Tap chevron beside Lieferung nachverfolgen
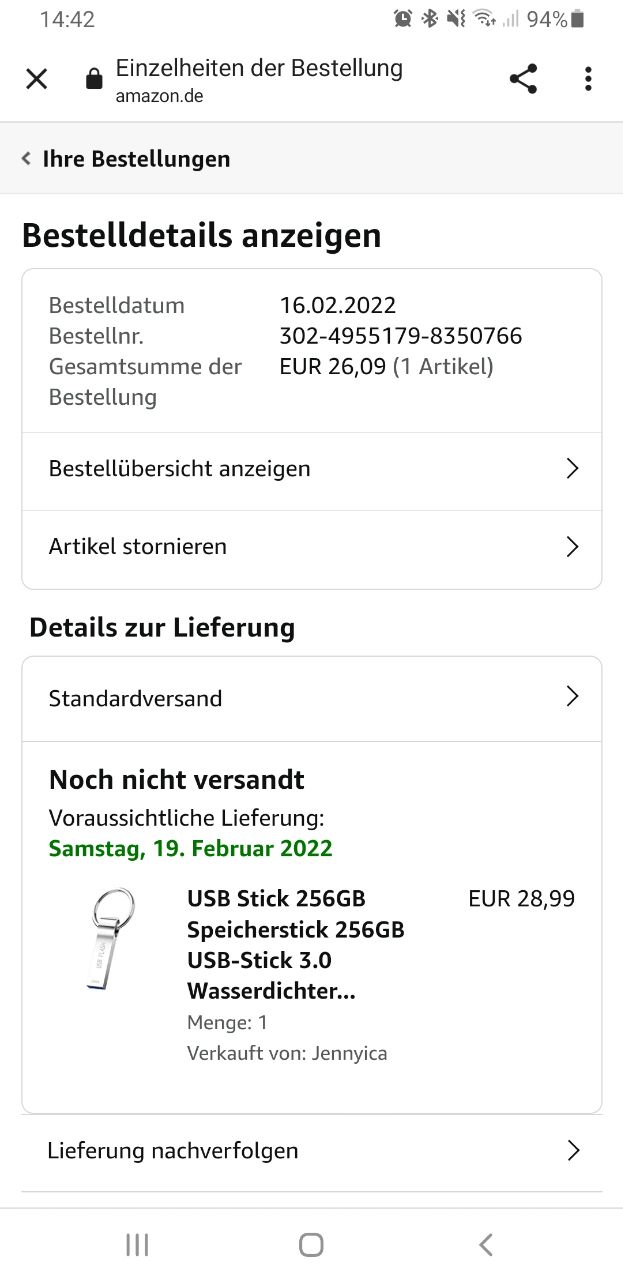This screenshot has width=623, height=1280. (573, 1151)
